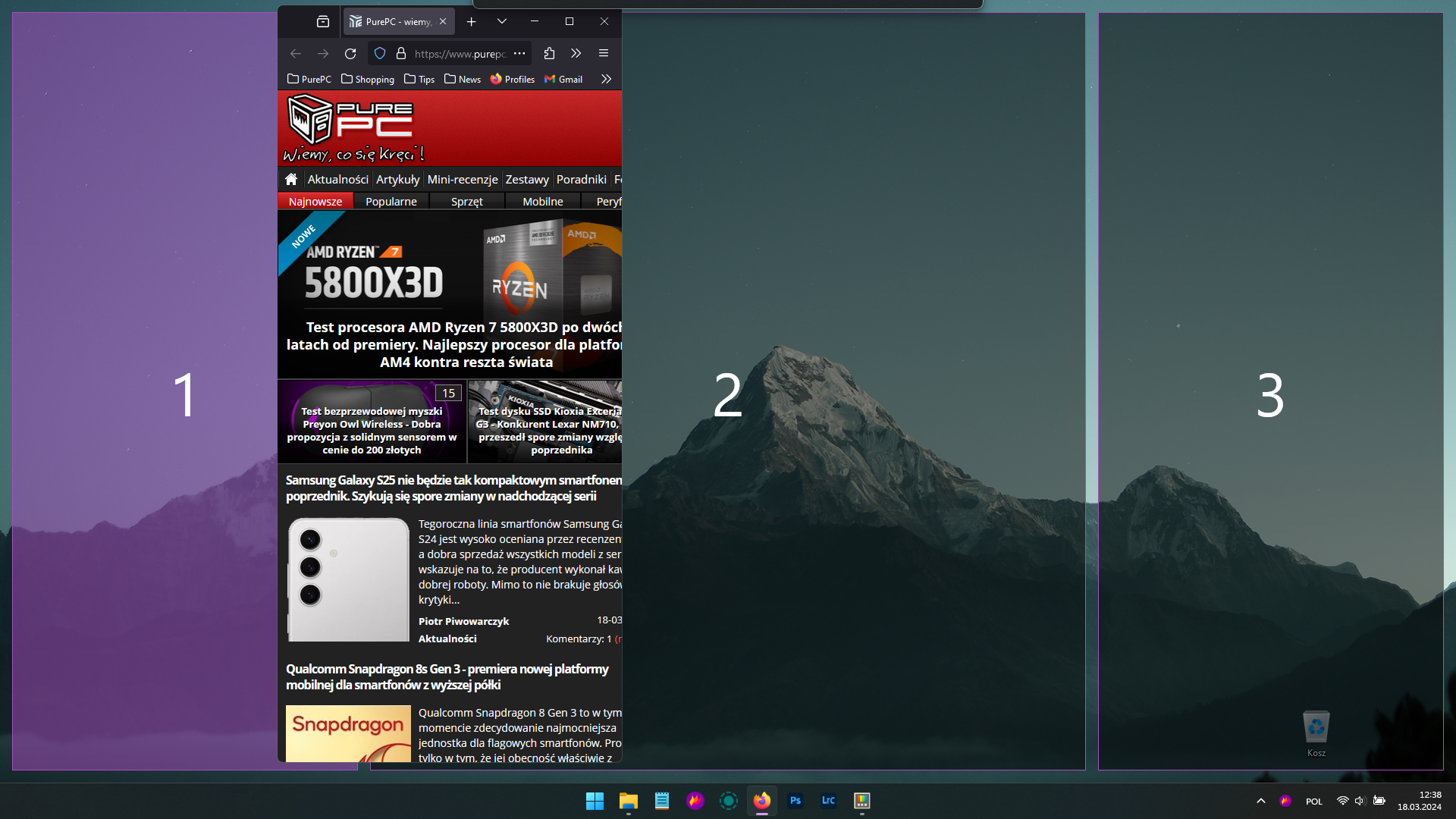Screen dimensions: 1456x819
Task: Launch Photoshop from the taskbar
Action: 795,801
